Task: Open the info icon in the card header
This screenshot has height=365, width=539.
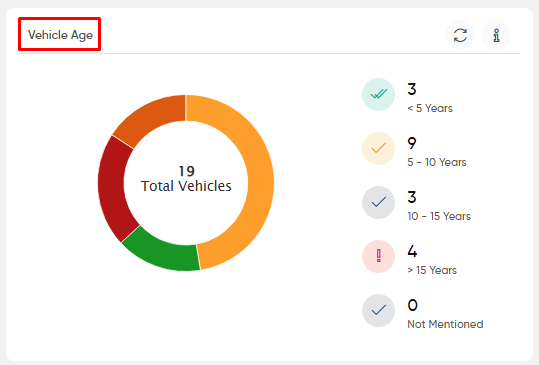Action: (496, 35)
